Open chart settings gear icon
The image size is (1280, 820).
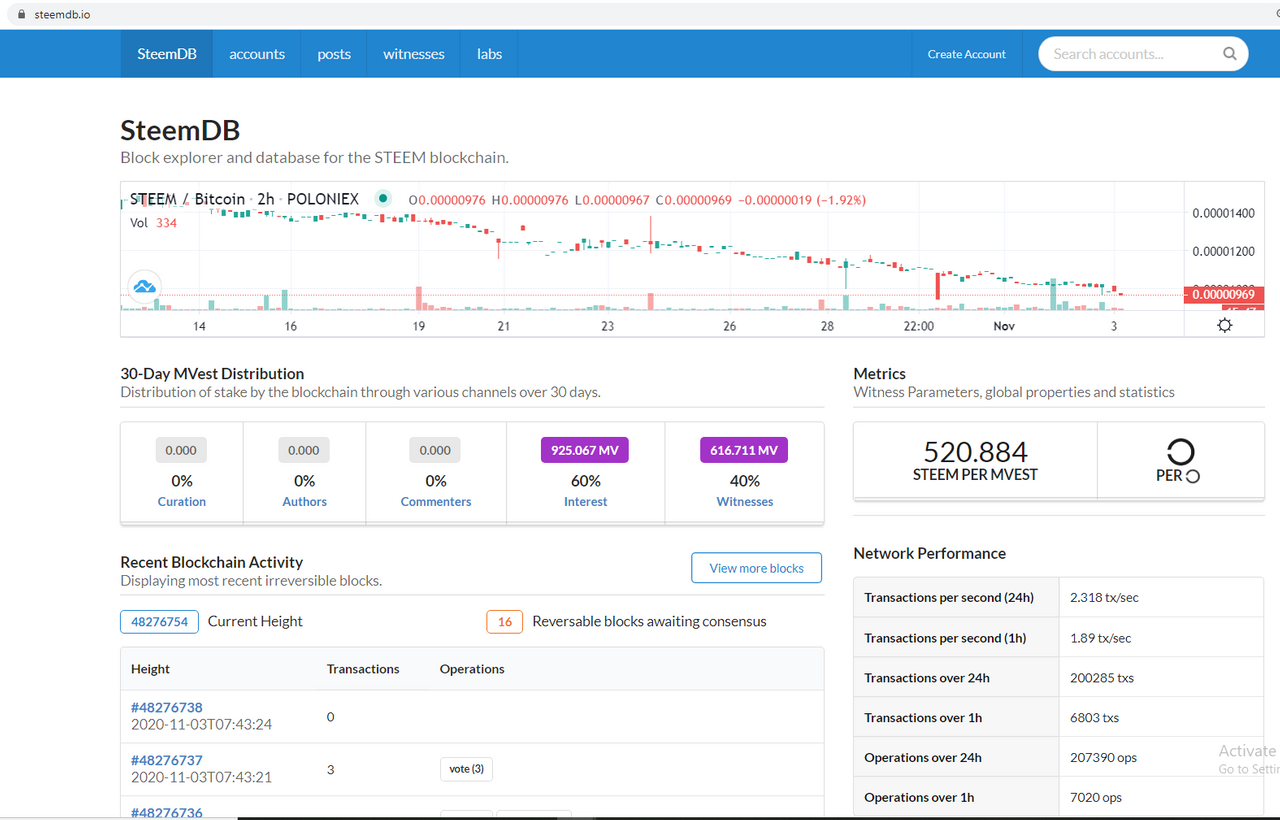point(1224,325)
